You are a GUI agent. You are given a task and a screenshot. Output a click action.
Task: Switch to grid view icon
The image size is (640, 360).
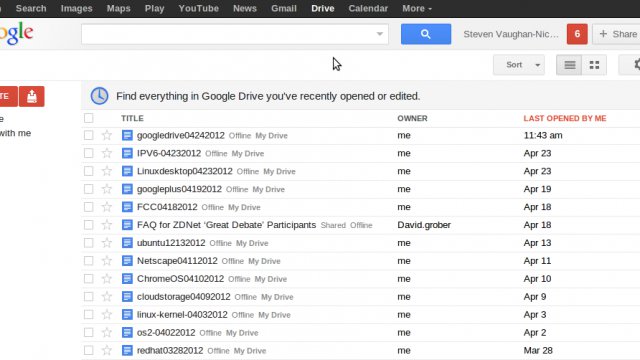tap(594, 65)
